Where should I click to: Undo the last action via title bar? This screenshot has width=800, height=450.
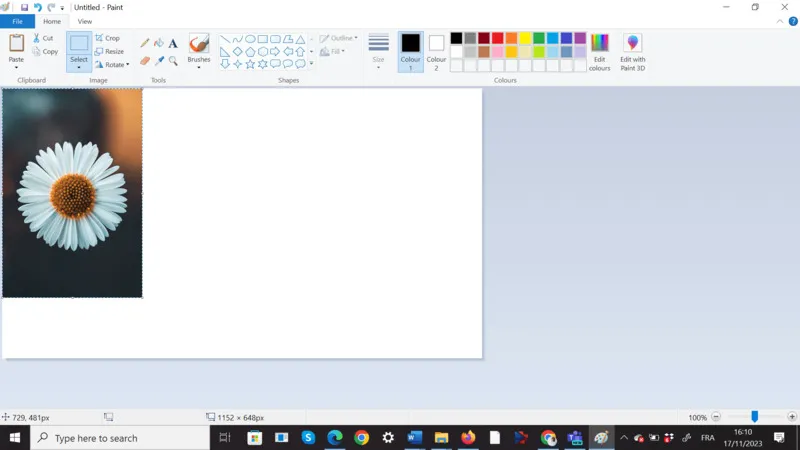click(x=37, y=7)
